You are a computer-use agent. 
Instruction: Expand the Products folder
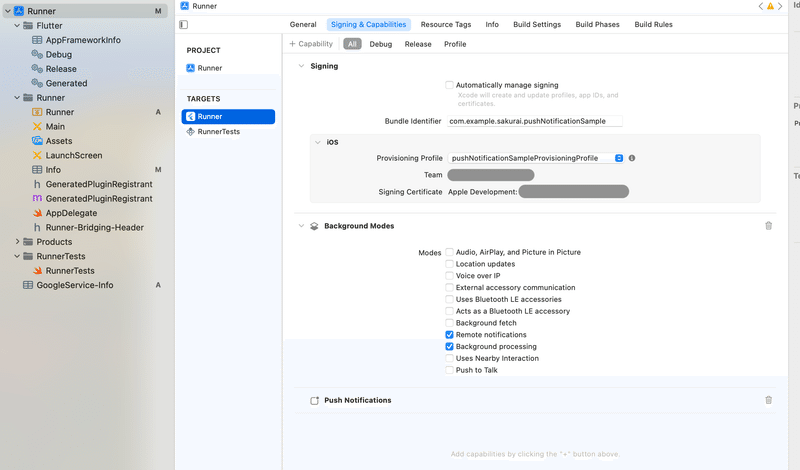(17, 241)
